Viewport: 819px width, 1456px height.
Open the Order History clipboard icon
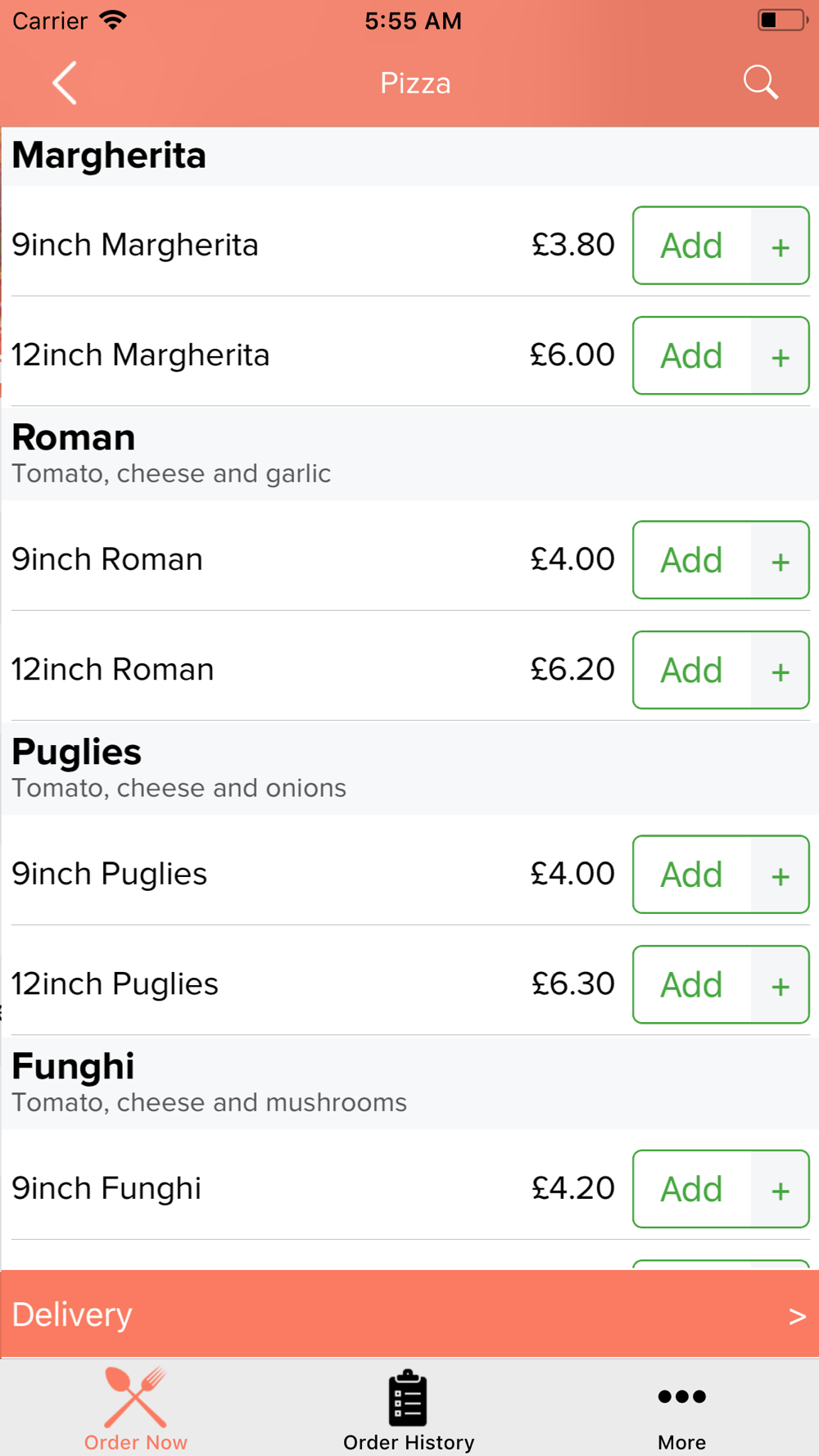[408, 1398]
